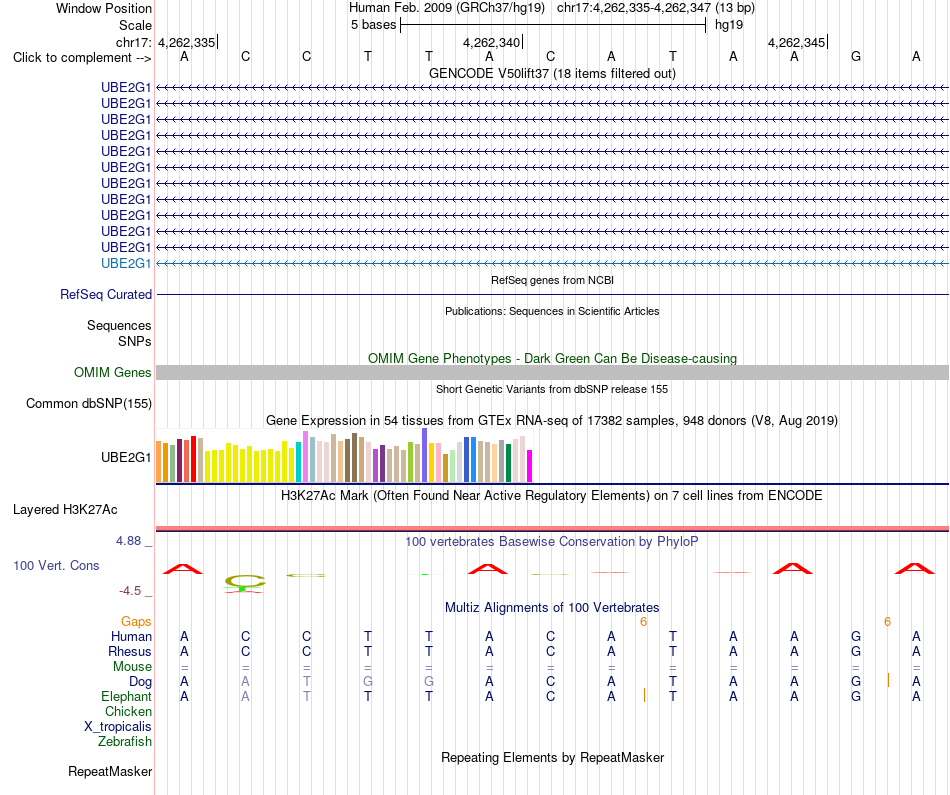Click the UBE2G1 GTEx track label
The image size is (950, 795).
point(126,457)
